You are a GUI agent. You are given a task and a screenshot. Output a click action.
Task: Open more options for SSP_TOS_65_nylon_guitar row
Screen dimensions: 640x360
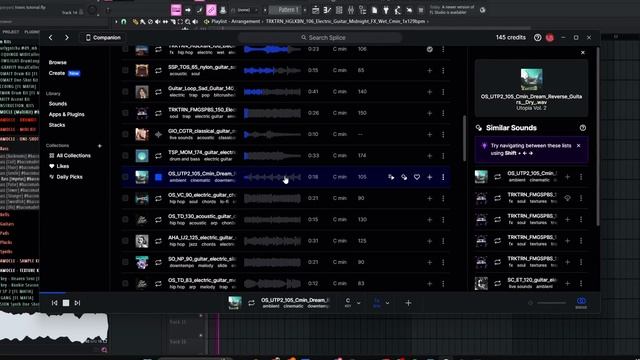(443, 71)
